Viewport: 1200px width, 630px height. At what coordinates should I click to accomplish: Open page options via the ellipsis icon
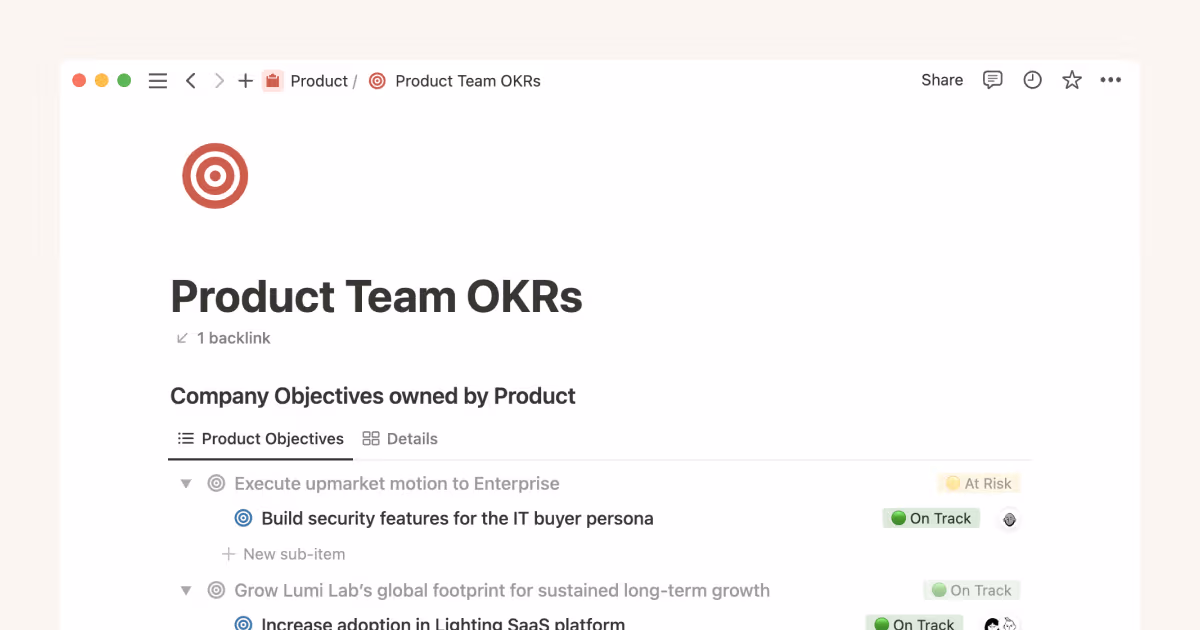coord(1110,80)
